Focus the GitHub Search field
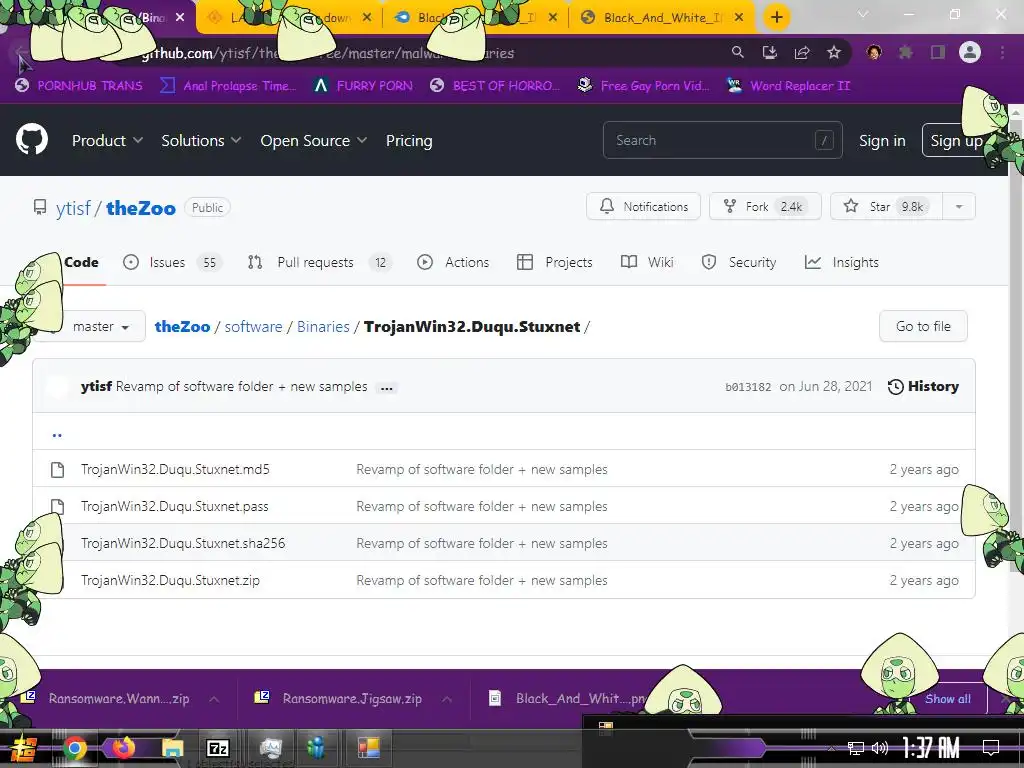 click(722, 140)
